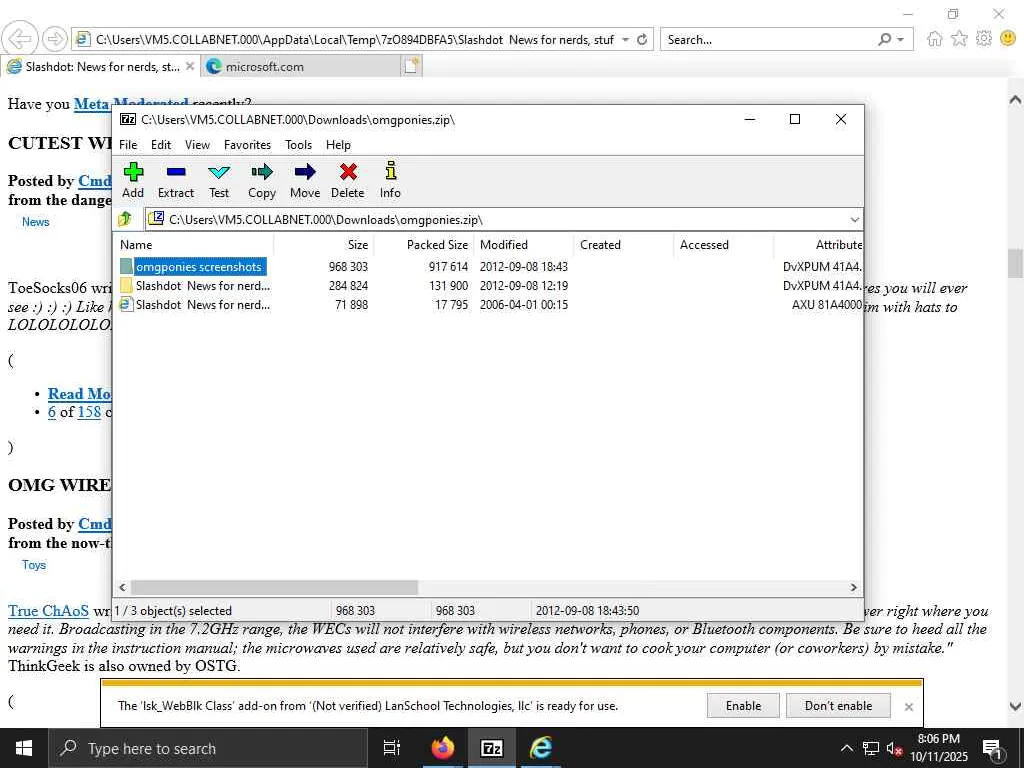The height and width of the screenshot is (768, 1024).
Task: Click Internet Explorer taskbar icon
Action: pyautogui.click(x=540, y=748)
